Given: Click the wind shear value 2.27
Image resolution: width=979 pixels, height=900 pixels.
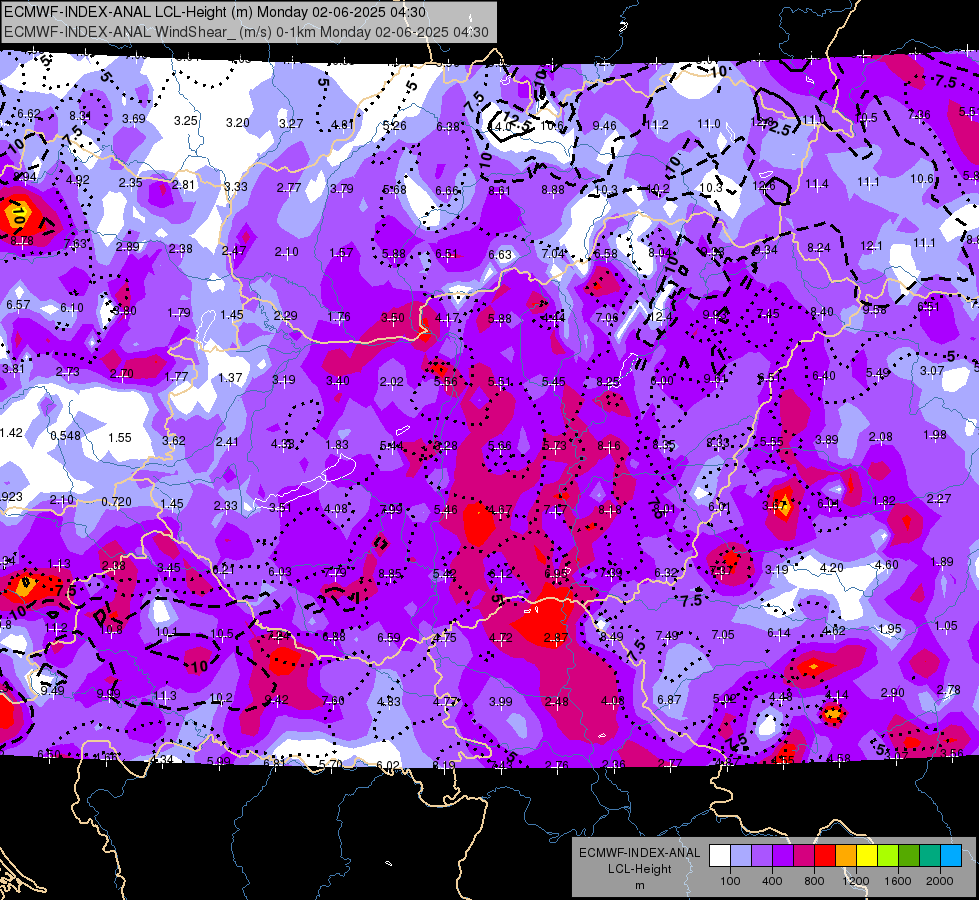Looking at the screenshot, I should click(x=939, y=498).
